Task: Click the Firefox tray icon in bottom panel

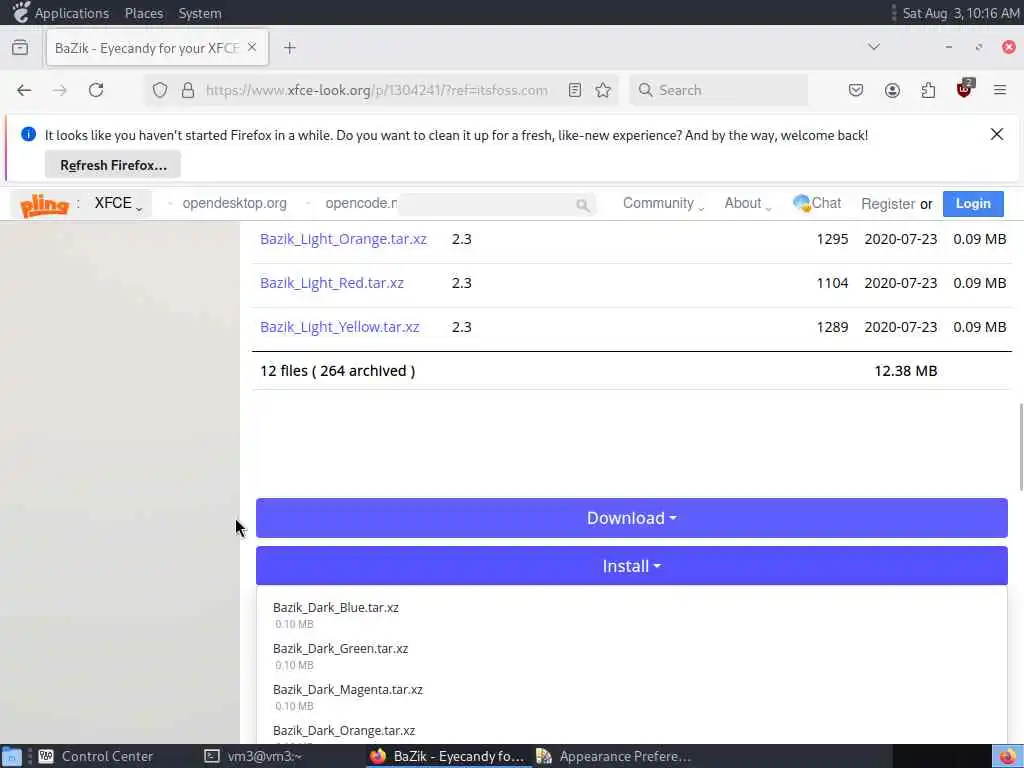Action: coord(1008,756)
